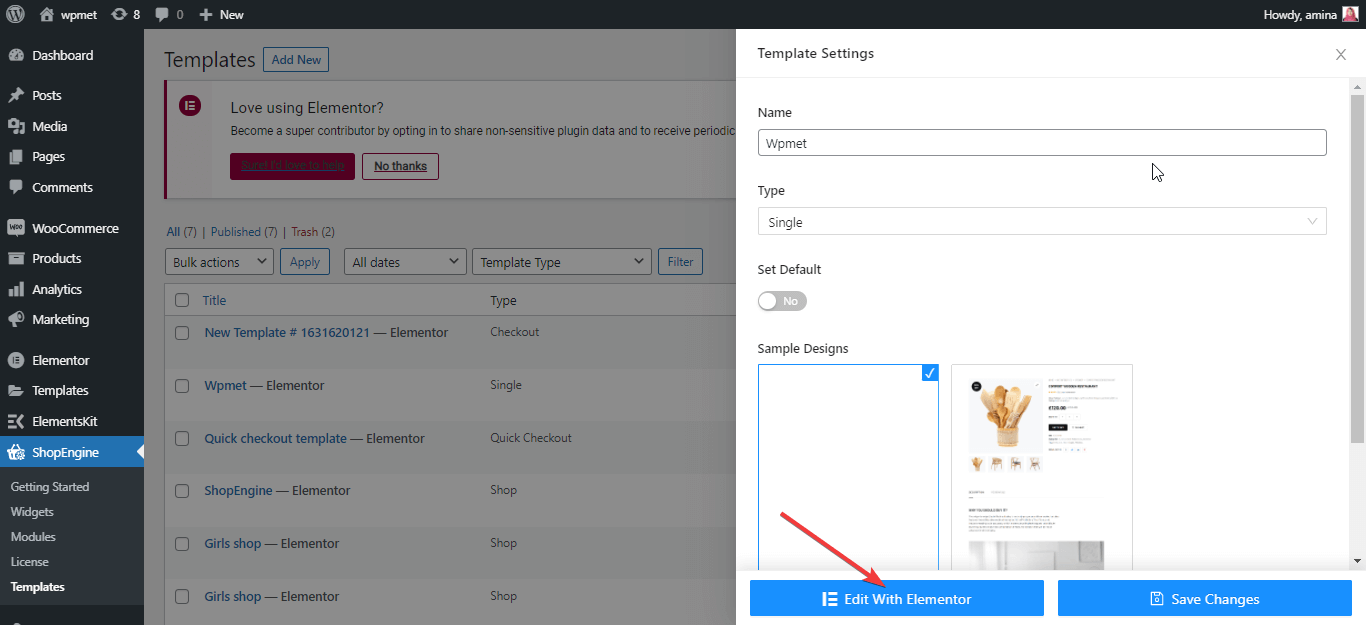Click the Save Changes button
Viewport: 1366px width, 625px height.
tap(1205, 599)
